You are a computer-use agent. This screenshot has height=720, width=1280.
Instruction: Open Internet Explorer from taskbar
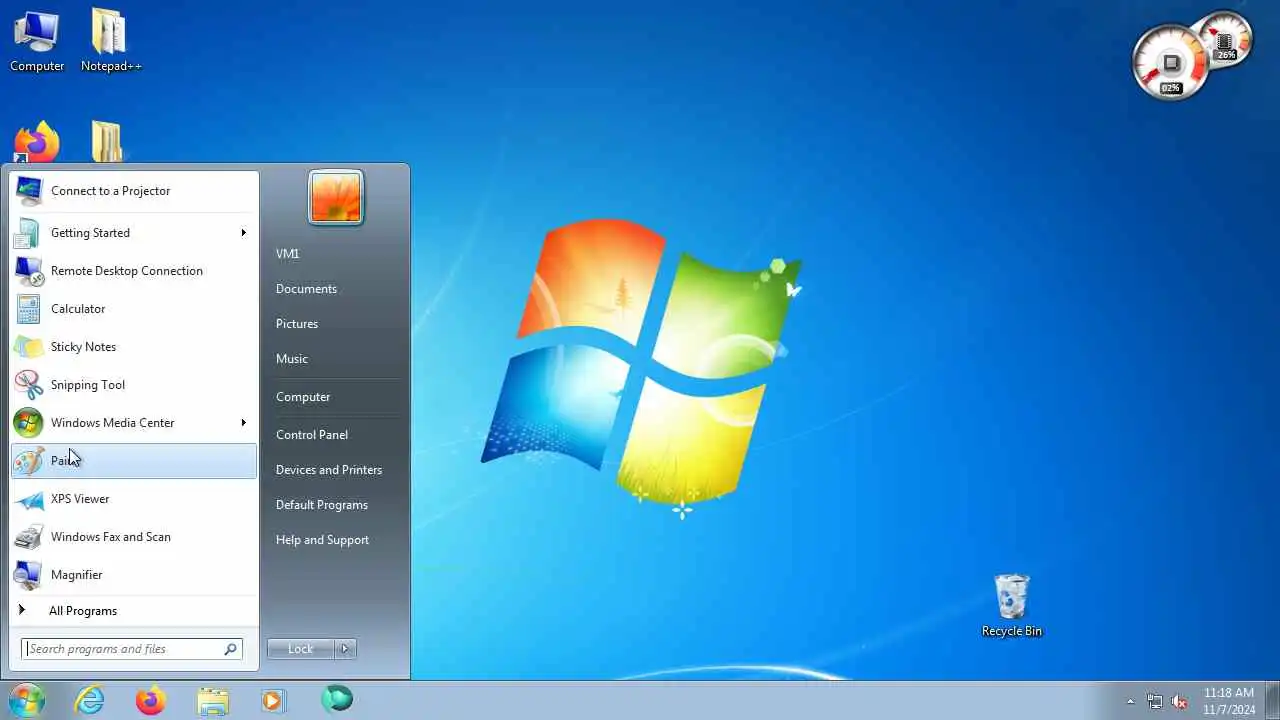(90, 701)
